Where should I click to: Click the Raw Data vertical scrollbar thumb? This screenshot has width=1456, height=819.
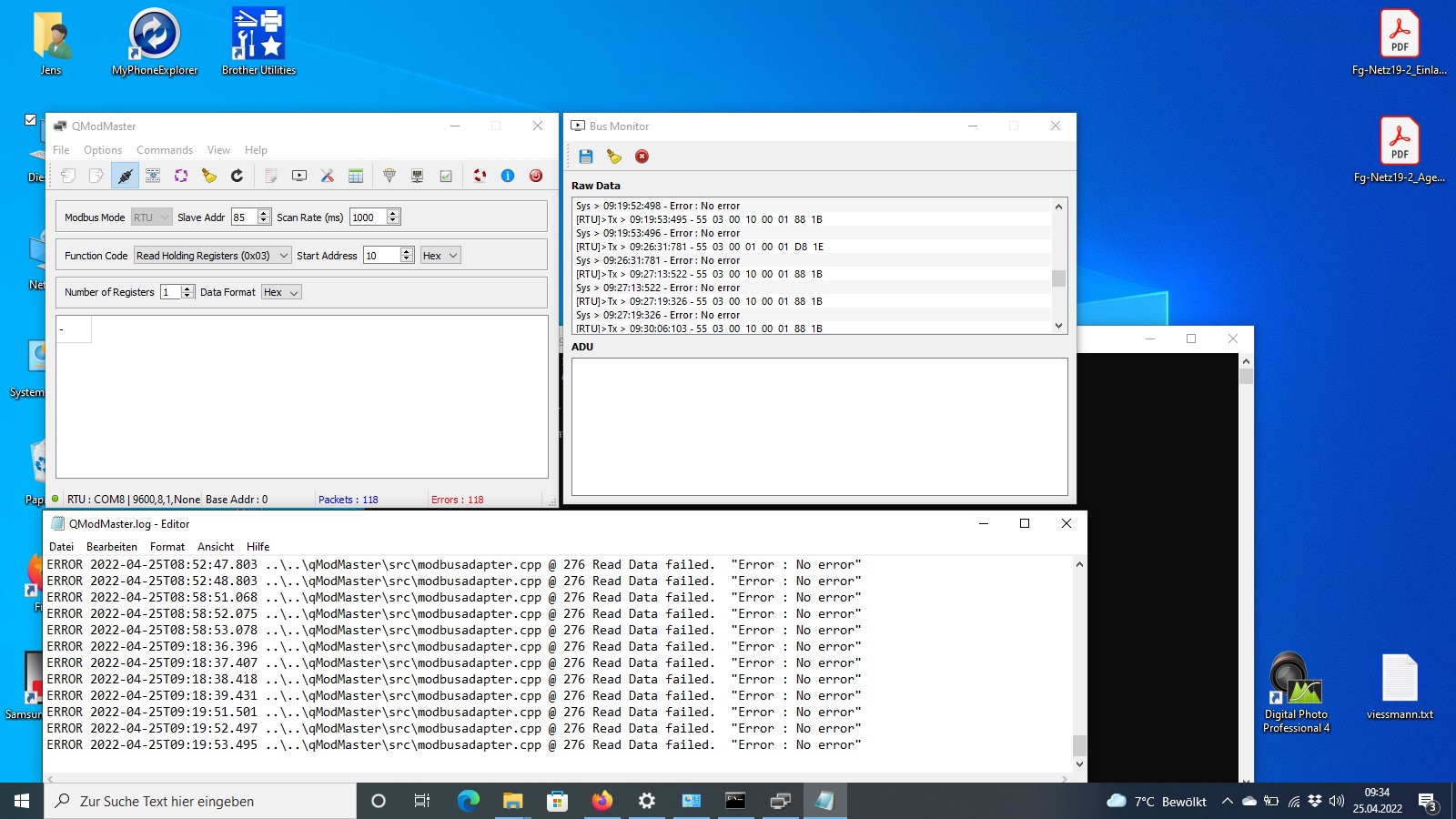click(x=1058, y=278)
